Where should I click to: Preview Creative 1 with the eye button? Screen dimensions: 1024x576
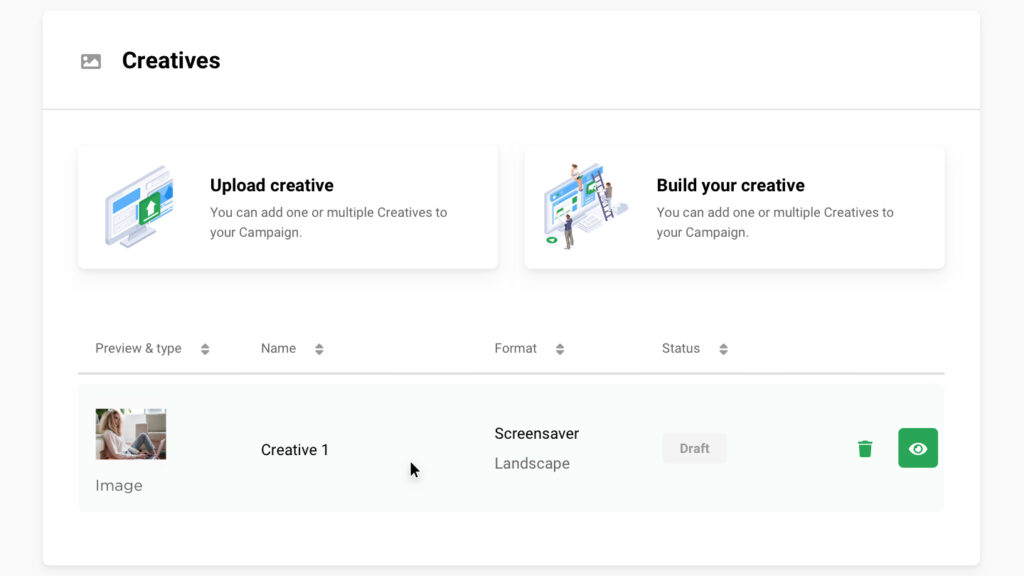tap(917, 448)
